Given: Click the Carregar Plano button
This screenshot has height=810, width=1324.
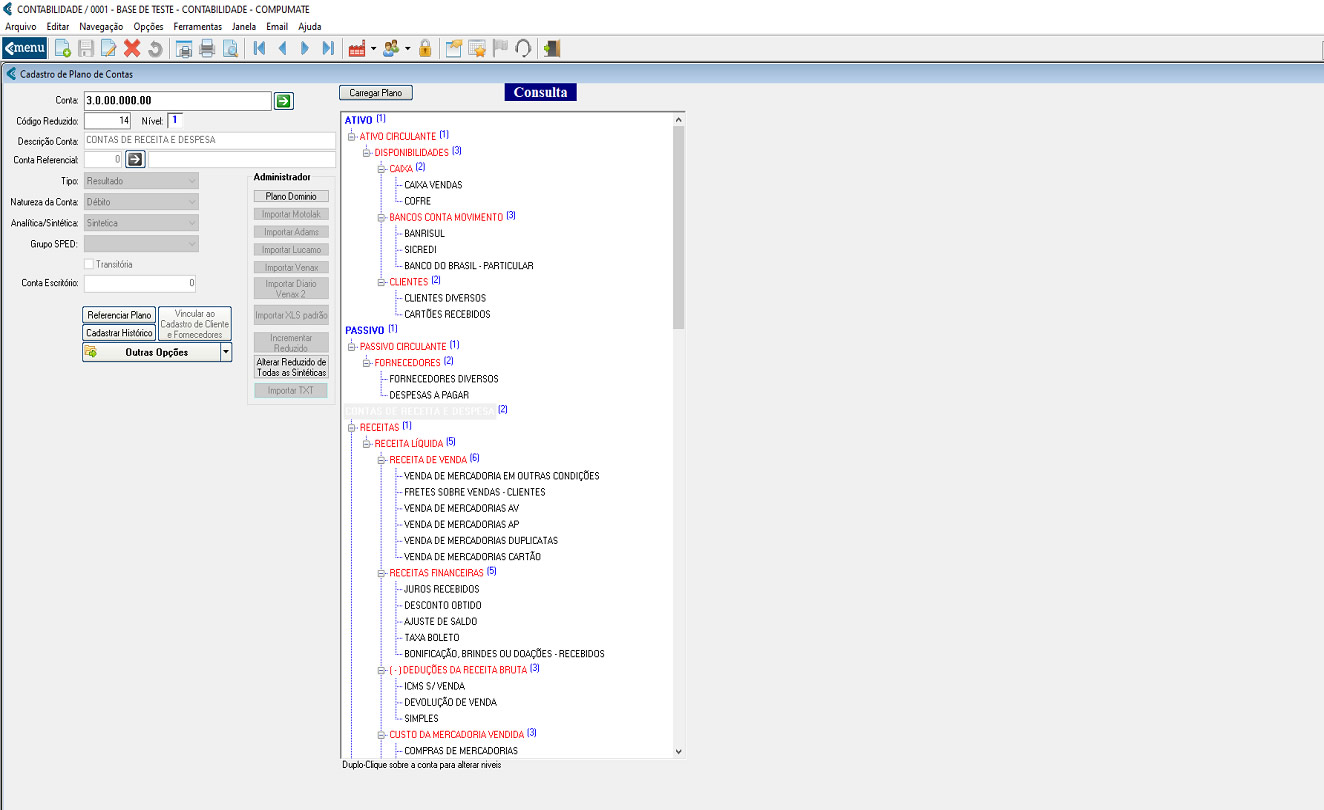Looking at the screenshot, I should click(x=375, y=92).
